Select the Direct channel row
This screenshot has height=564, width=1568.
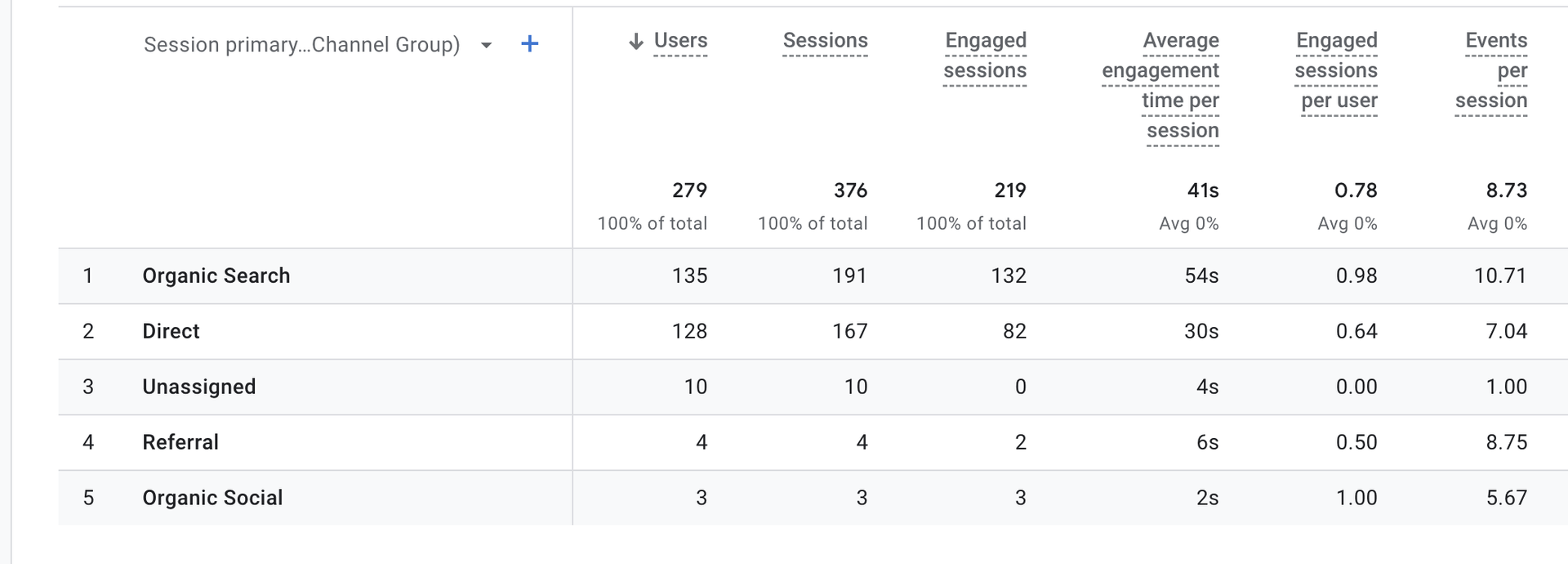[x=171, y=332]
